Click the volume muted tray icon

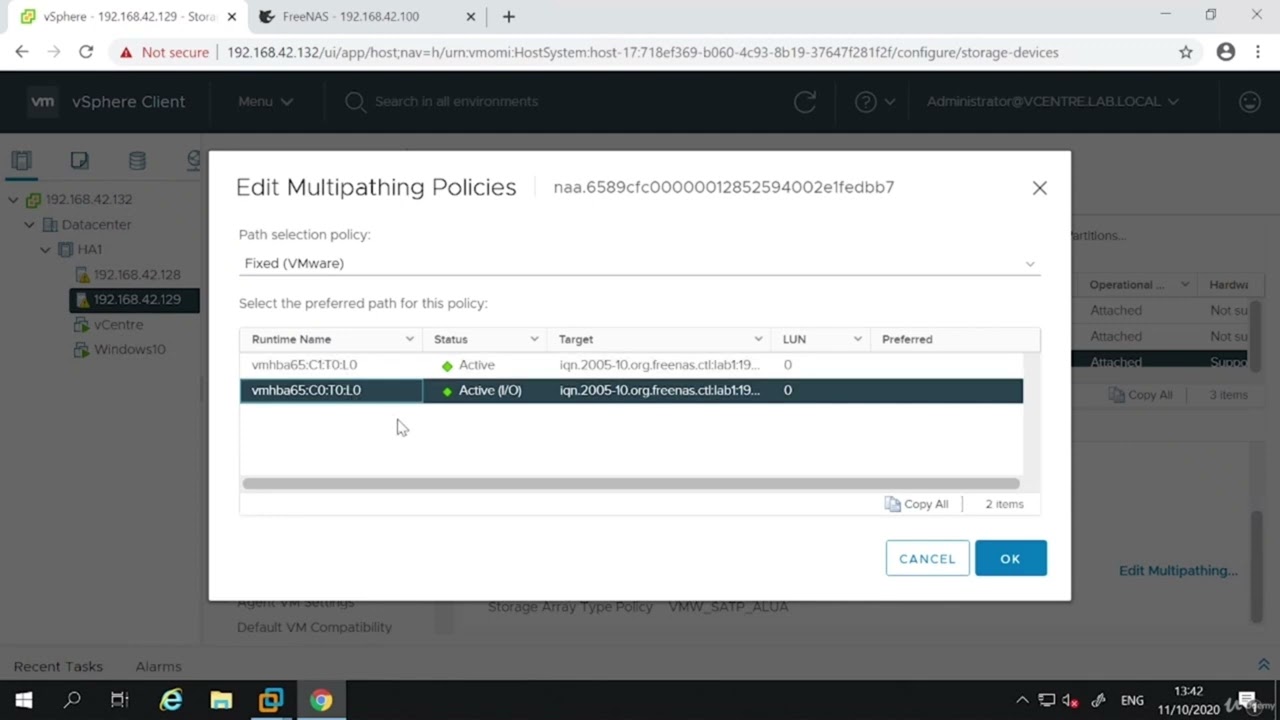tap(1071, 700)
